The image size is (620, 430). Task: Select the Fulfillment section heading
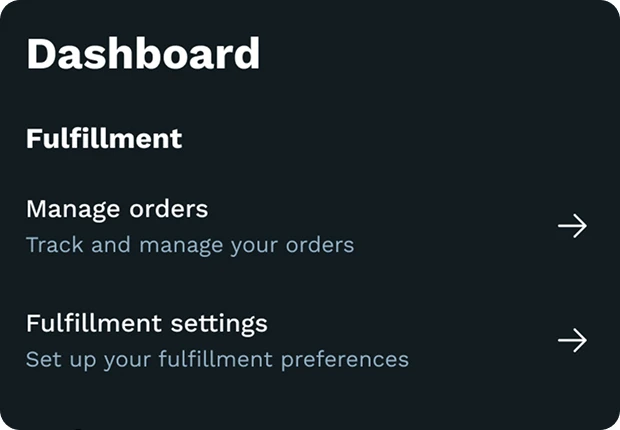click(104, 138)
